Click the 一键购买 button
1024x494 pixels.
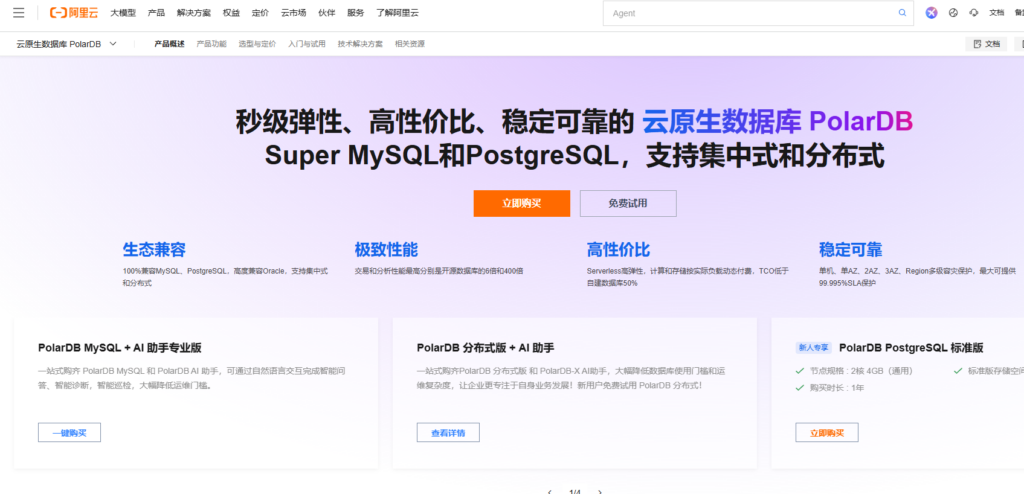[69, 433]
